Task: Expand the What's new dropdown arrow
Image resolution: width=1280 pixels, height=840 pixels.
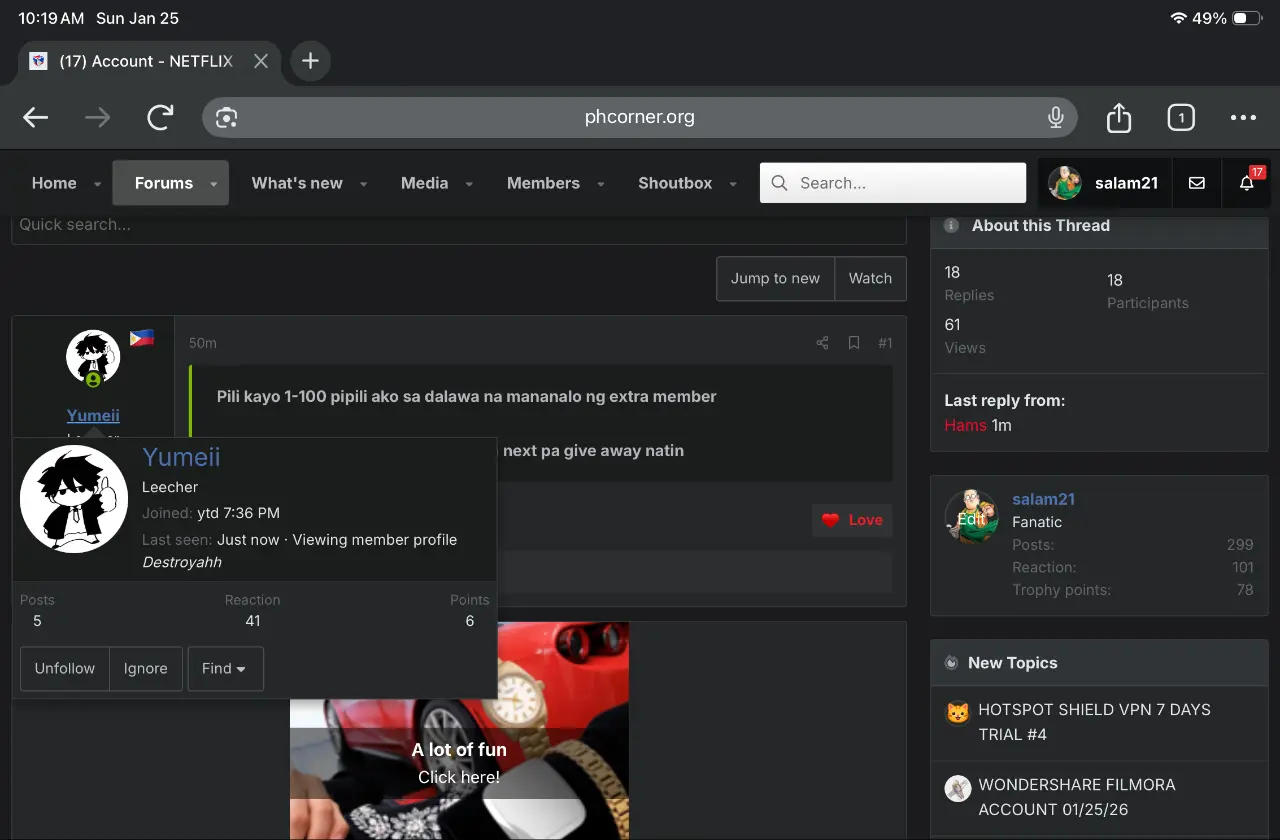Action: pyautogui.click(x=364, y=184)
